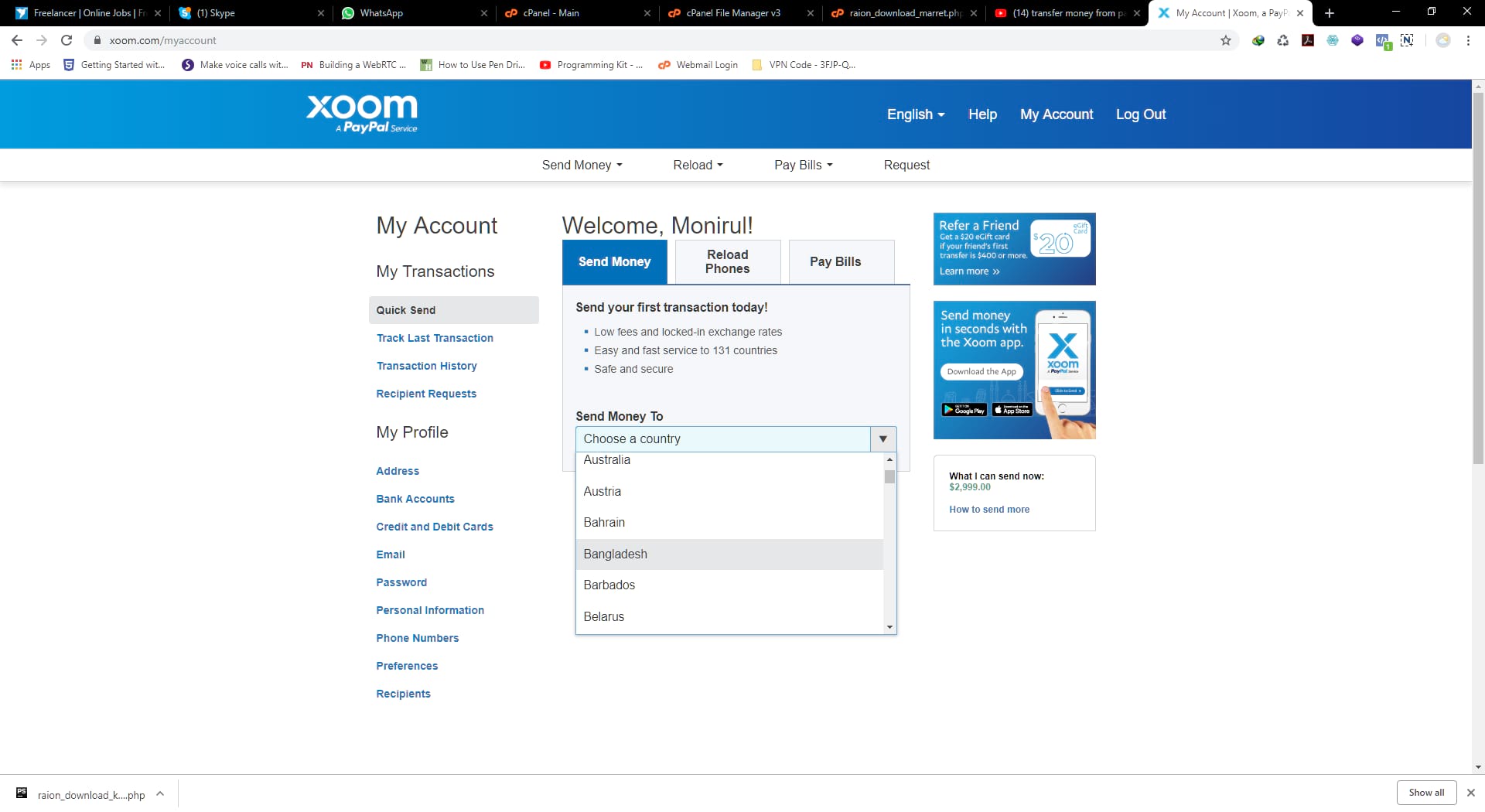Click the App Store badge
Viewport: 1485px width, 812px height.
tap(1012, 410)
